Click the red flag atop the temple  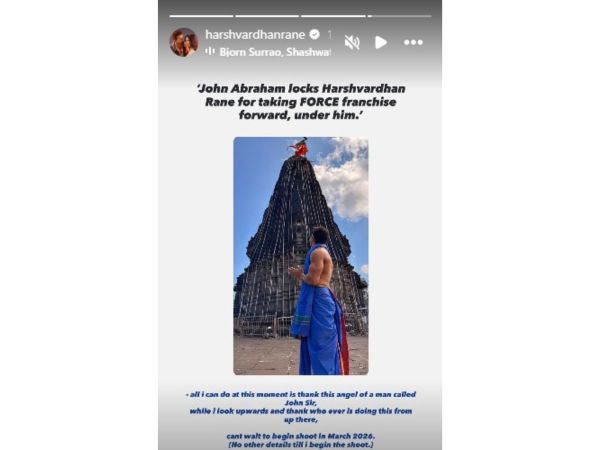(x=299, y=147)
